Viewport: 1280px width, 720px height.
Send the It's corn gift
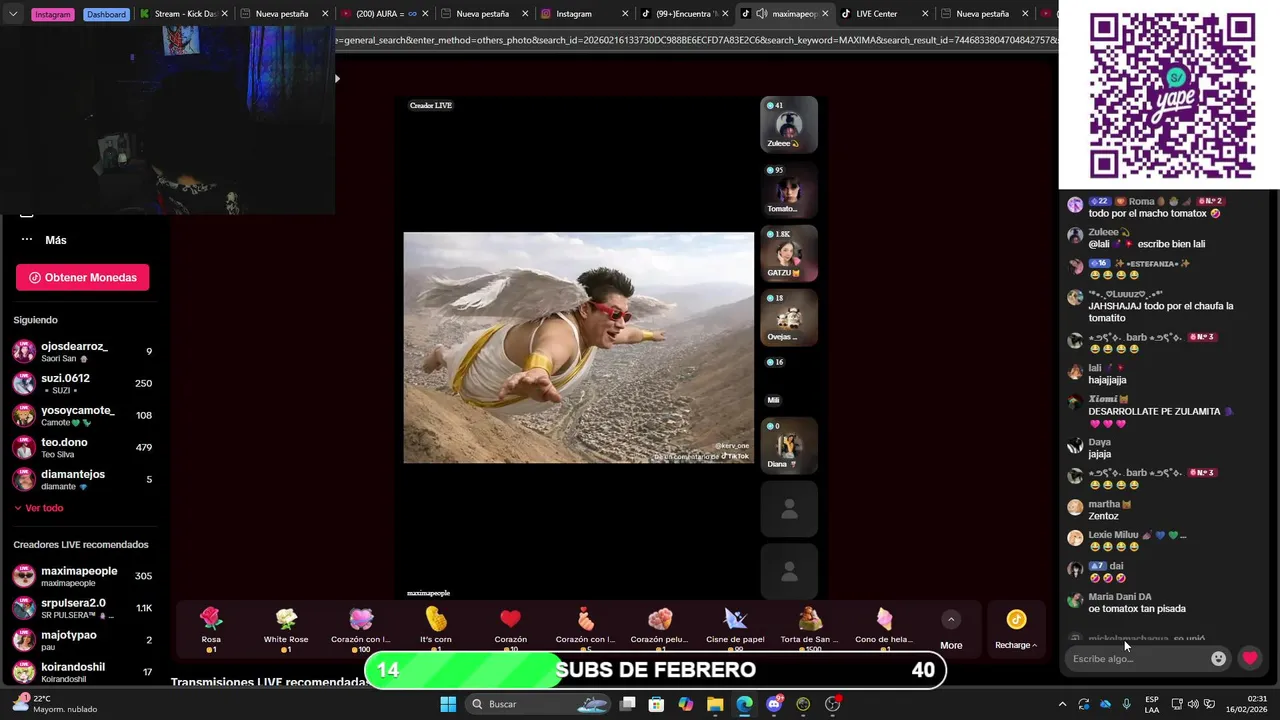[436, 629]
